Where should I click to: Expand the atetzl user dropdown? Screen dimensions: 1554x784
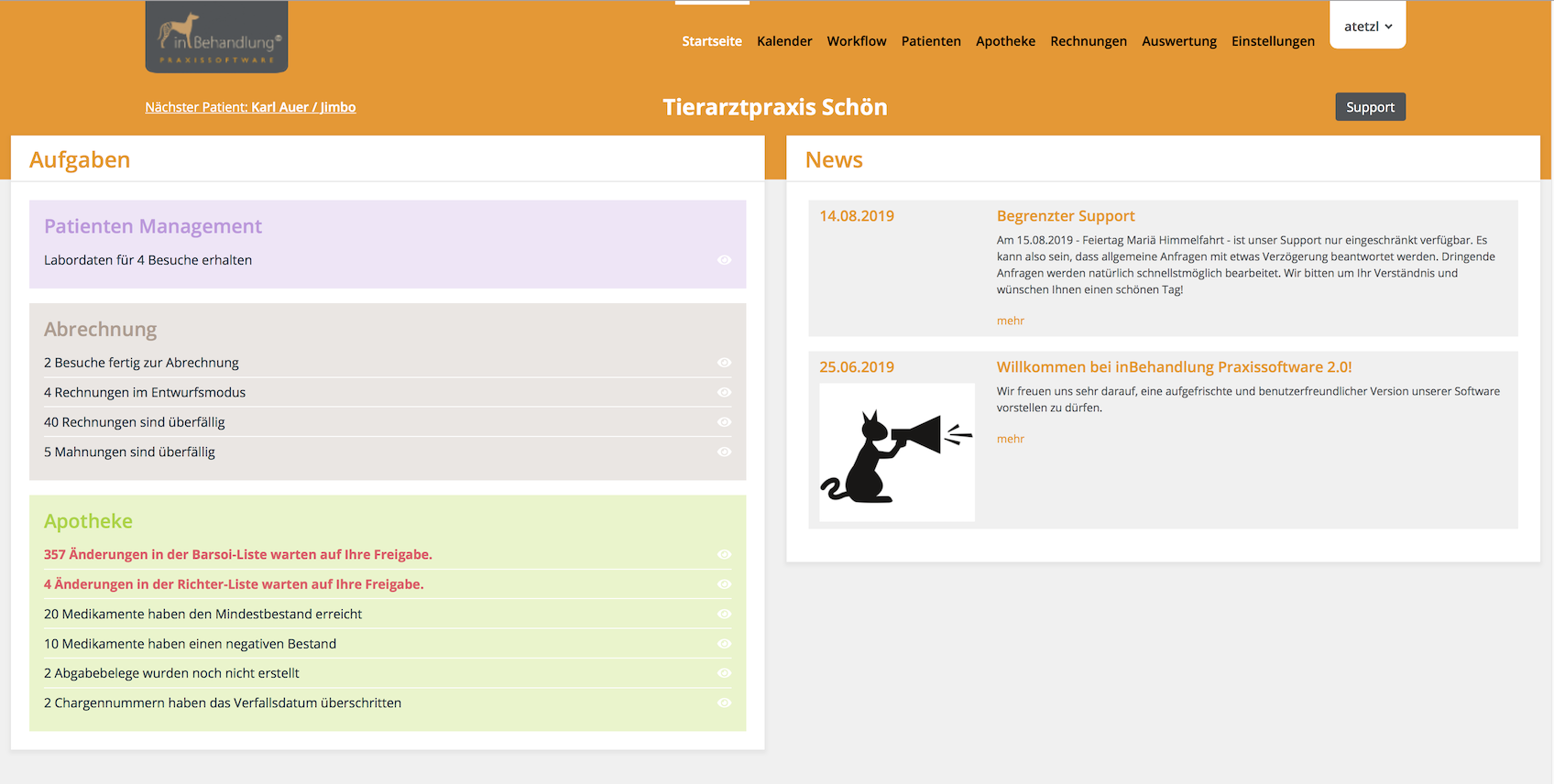point(1368,26)
